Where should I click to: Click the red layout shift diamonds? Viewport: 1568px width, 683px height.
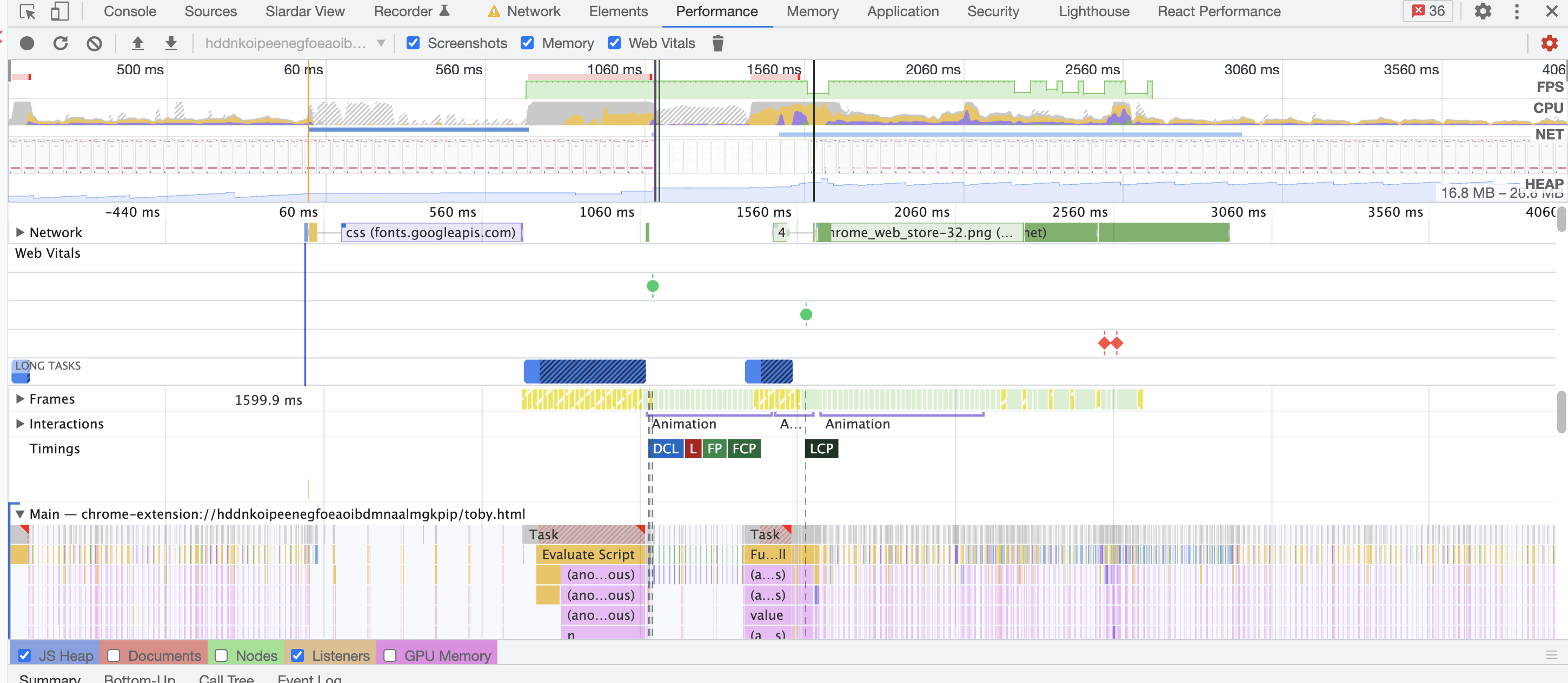click(x=1110, y=343)
